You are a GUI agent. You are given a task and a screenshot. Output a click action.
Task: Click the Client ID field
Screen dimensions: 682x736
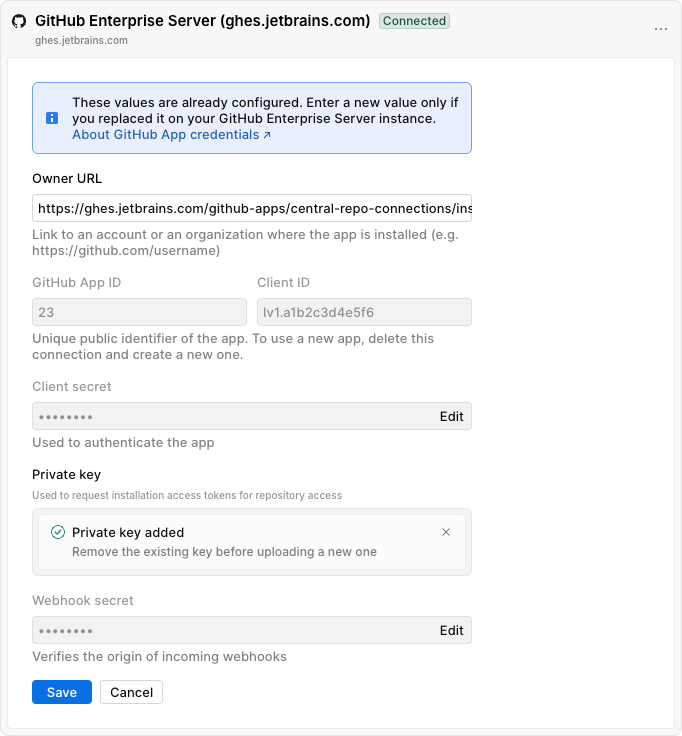point(364,312)
